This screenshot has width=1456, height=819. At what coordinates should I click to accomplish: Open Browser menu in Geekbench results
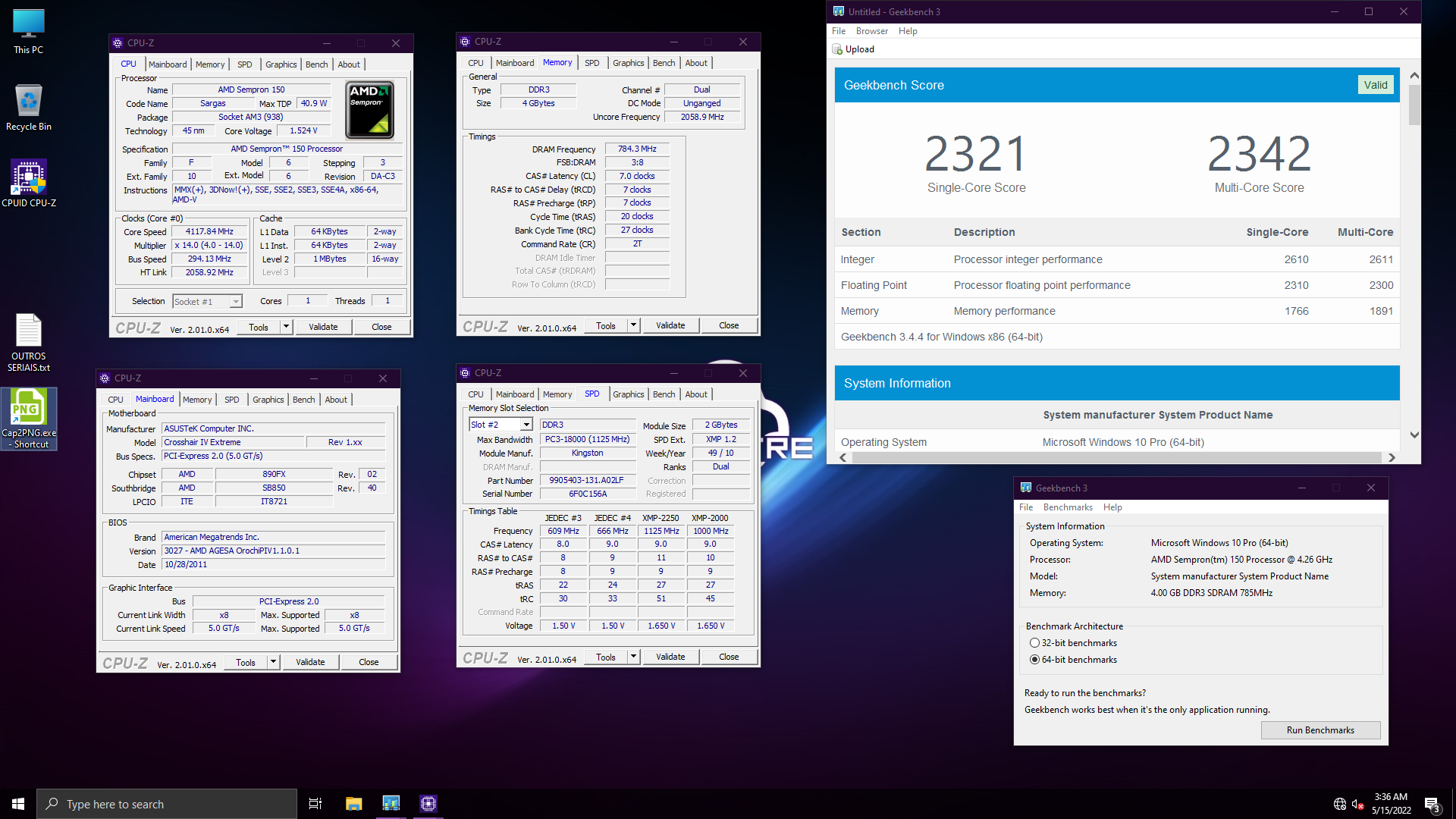tap(871, 31)
